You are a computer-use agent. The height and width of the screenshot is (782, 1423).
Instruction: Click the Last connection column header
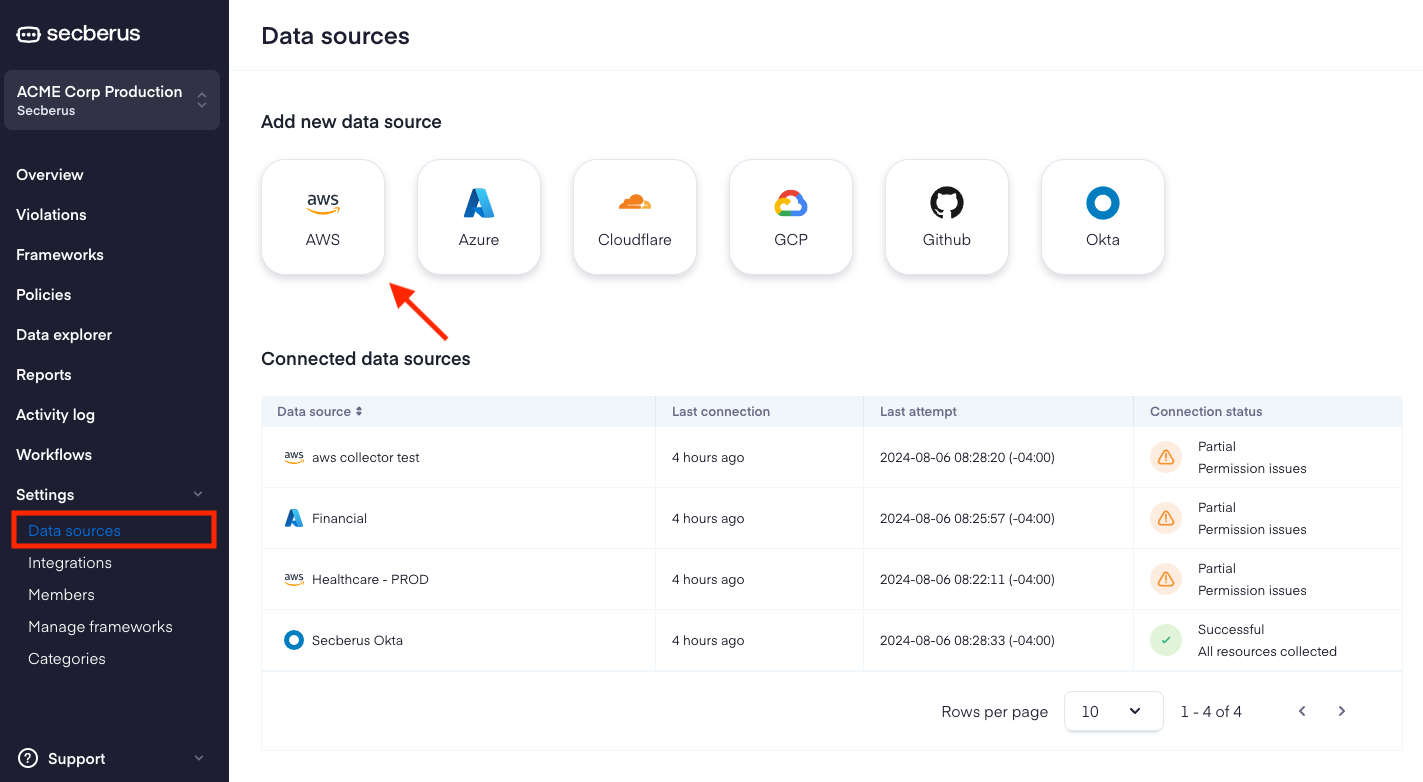click(721, 411)
